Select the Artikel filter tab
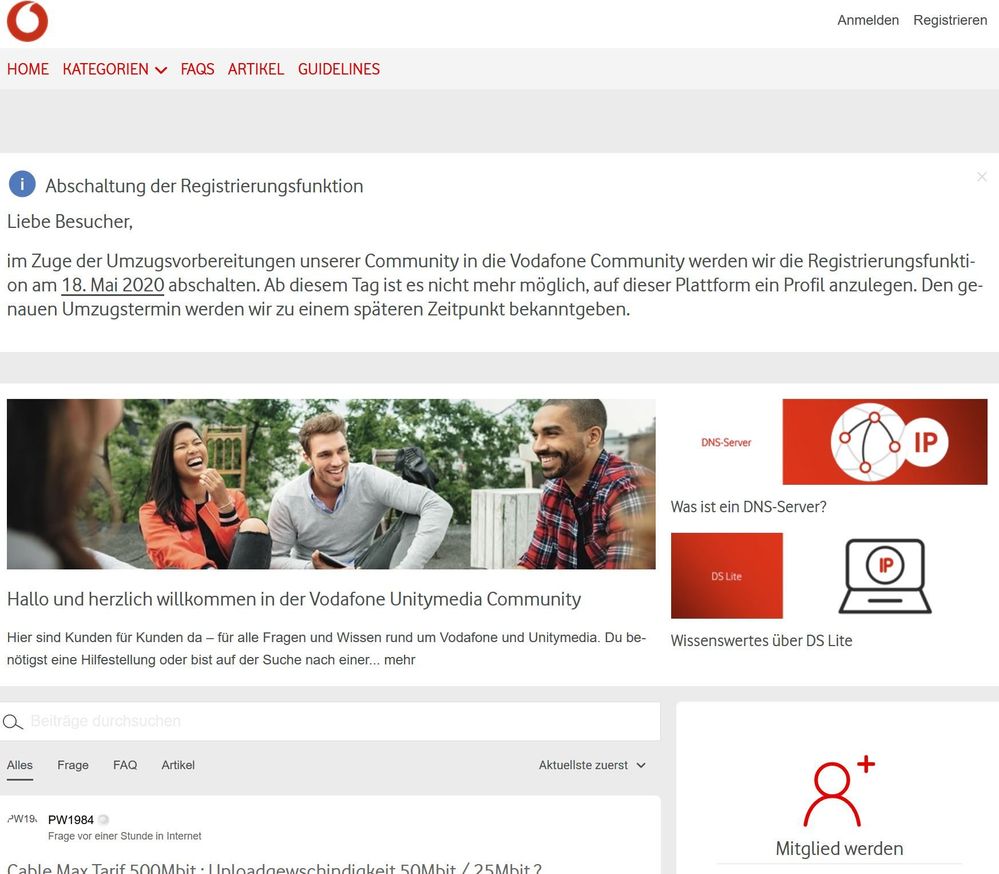This screenshot has width=999, height=874. pos(178,765)
